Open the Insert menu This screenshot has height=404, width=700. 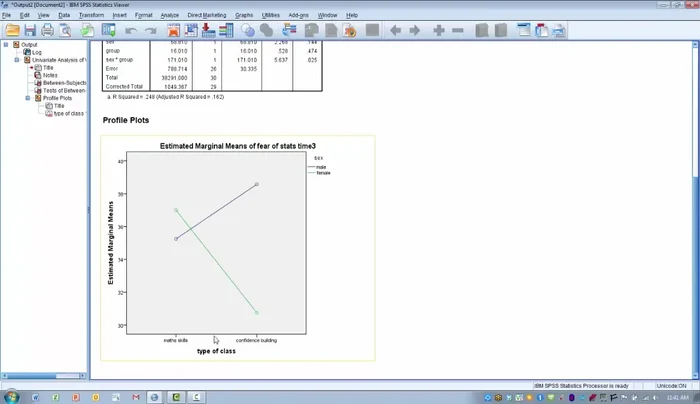[x=119, y=15]
